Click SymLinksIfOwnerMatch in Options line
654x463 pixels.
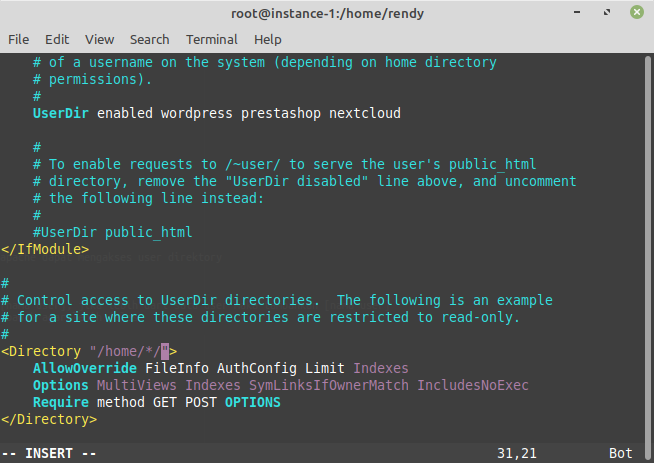329,385
